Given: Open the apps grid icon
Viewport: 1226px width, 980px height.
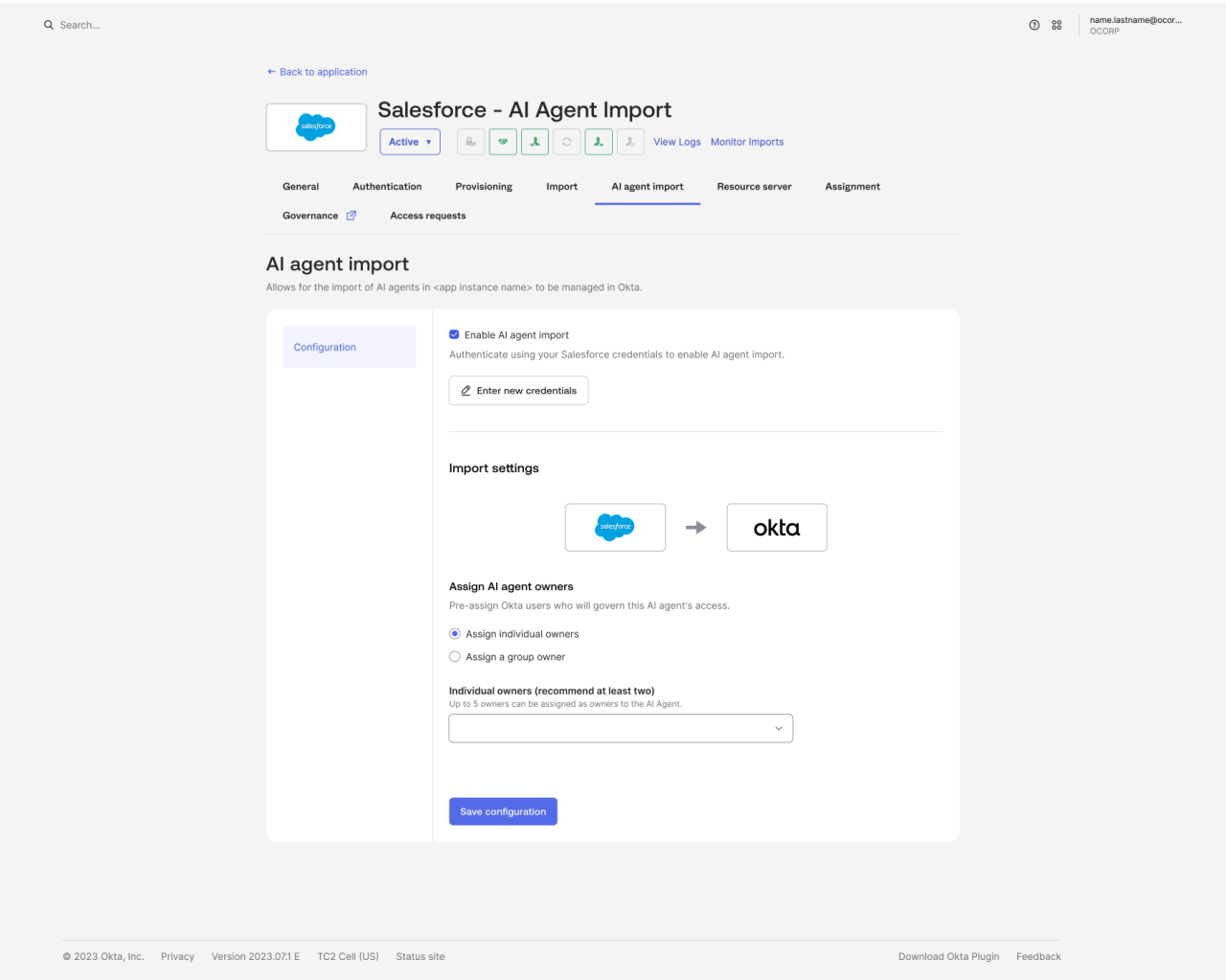Looking at the screenshot, I should pos(1056,25).
